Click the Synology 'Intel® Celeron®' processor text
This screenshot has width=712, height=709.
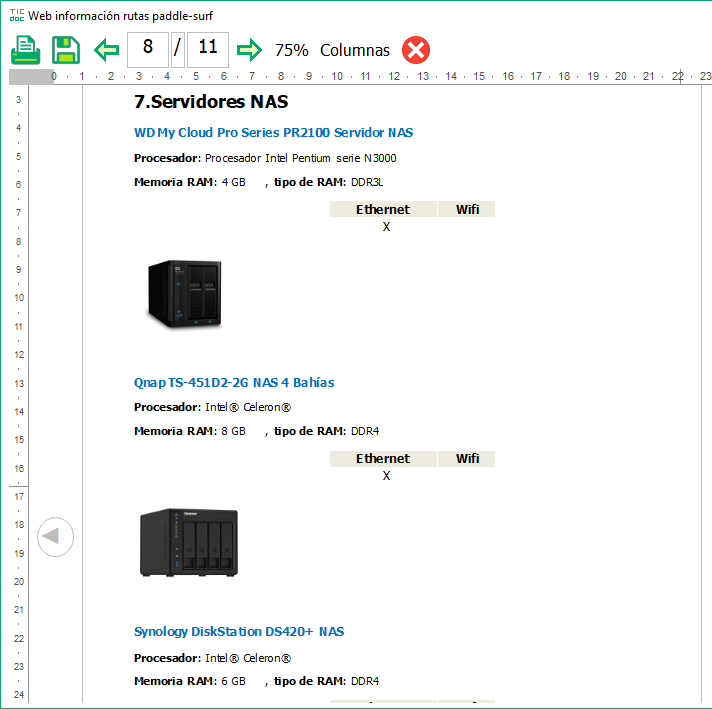pyautogui.click(x=248, y=658)
